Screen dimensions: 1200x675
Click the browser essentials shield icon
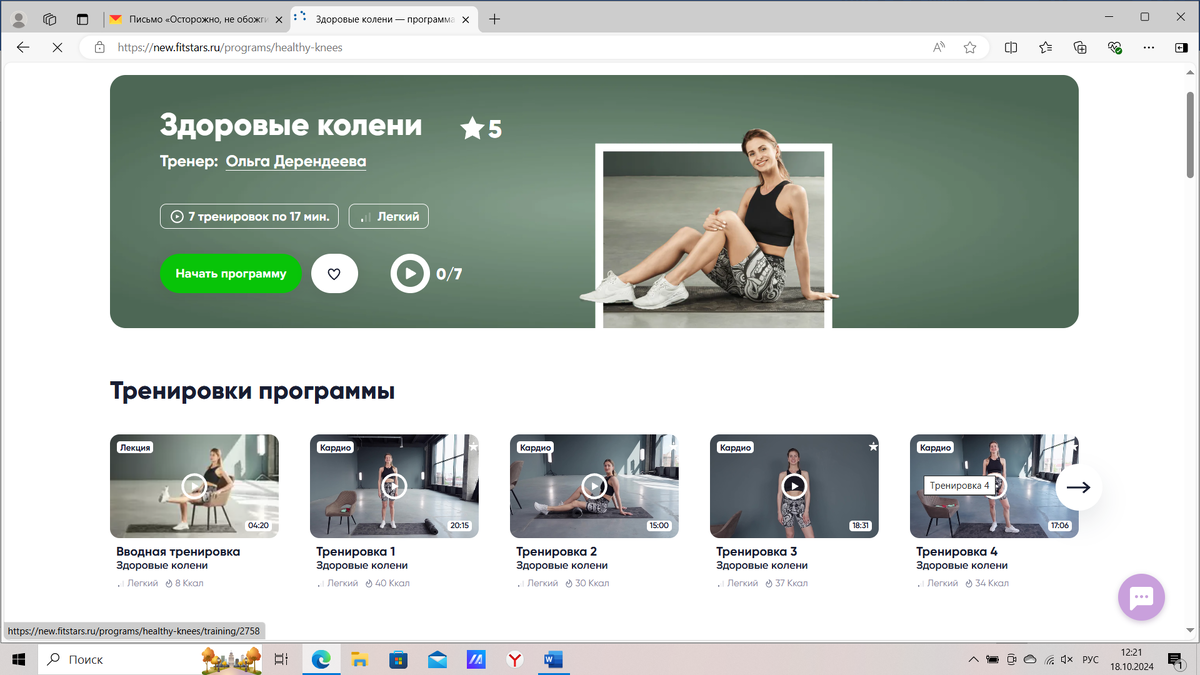pos(1113,47)
